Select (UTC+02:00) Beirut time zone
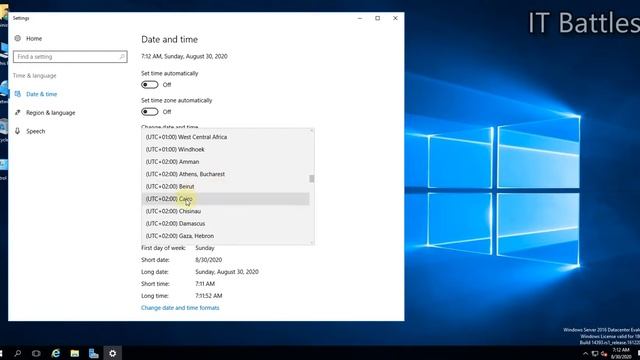Viewport: 640px width, 360px height. tap(225, 187)
